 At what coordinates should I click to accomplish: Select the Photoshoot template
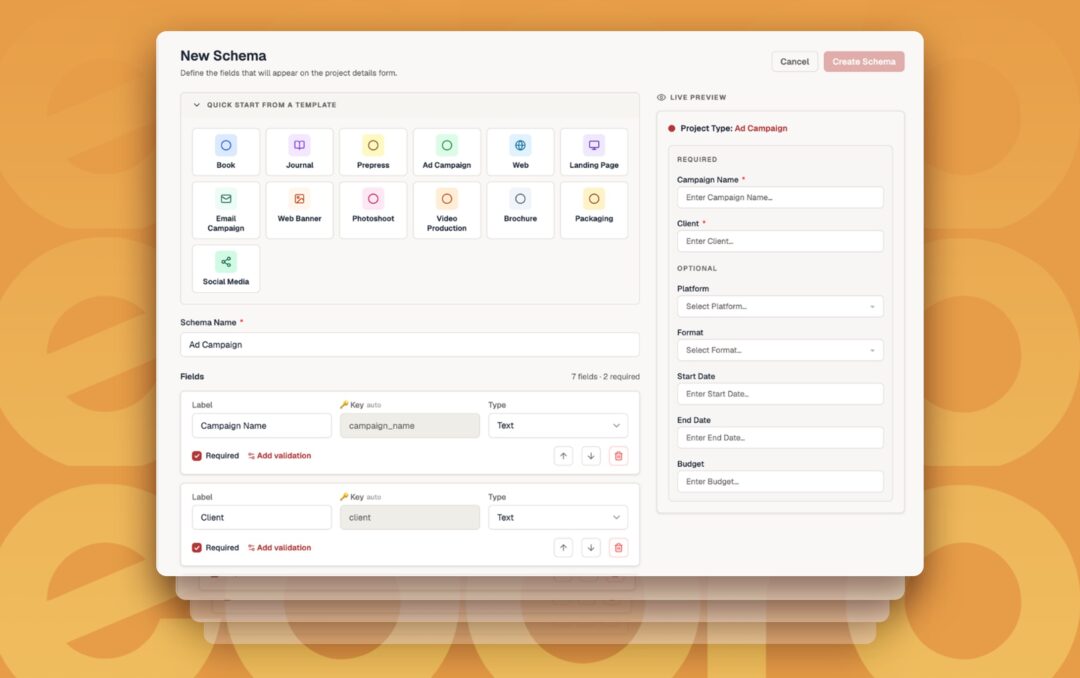(x=373, y=210)
